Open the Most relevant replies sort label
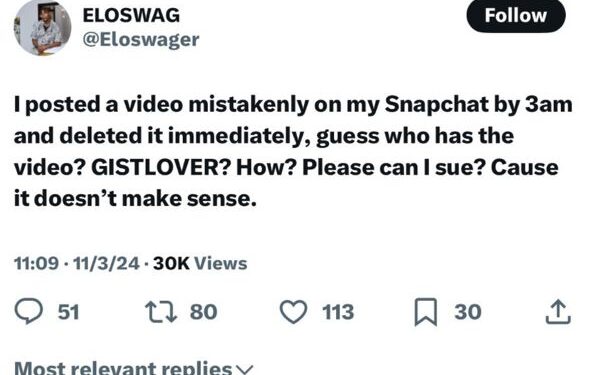 tap(123, 368)
